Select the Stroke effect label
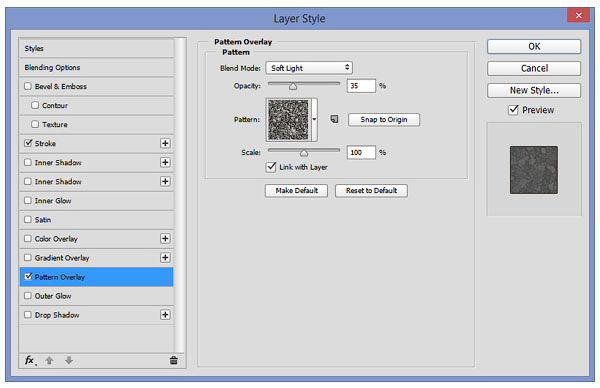Viewport: 600px width, 388px height. coord(45,143)
